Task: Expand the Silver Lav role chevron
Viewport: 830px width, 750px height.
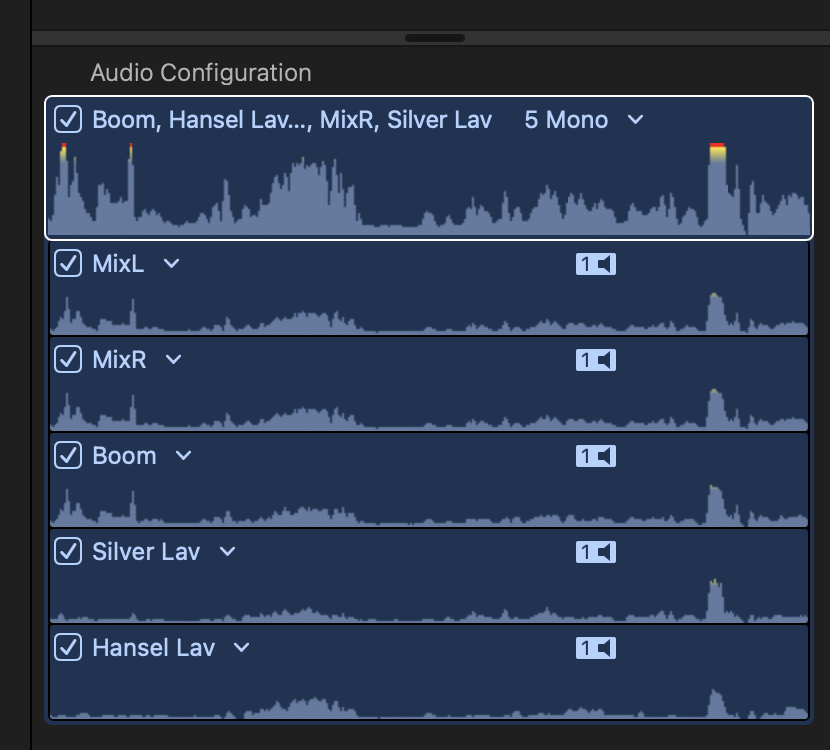Action: [227, 552]
